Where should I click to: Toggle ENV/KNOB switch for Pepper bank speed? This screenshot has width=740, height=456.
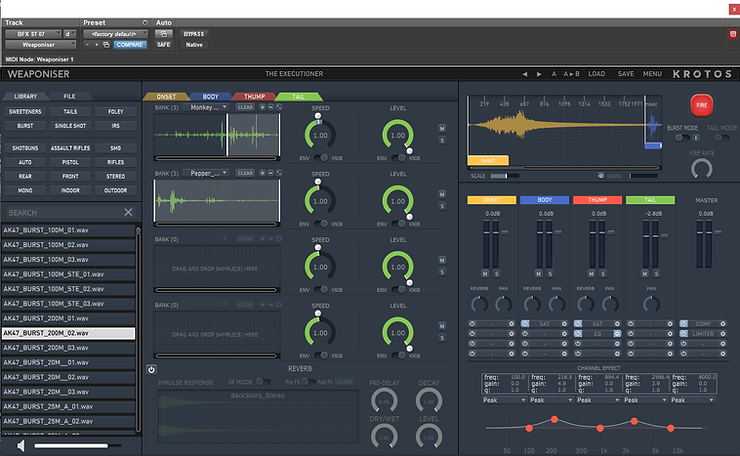[x=320, y=224]
